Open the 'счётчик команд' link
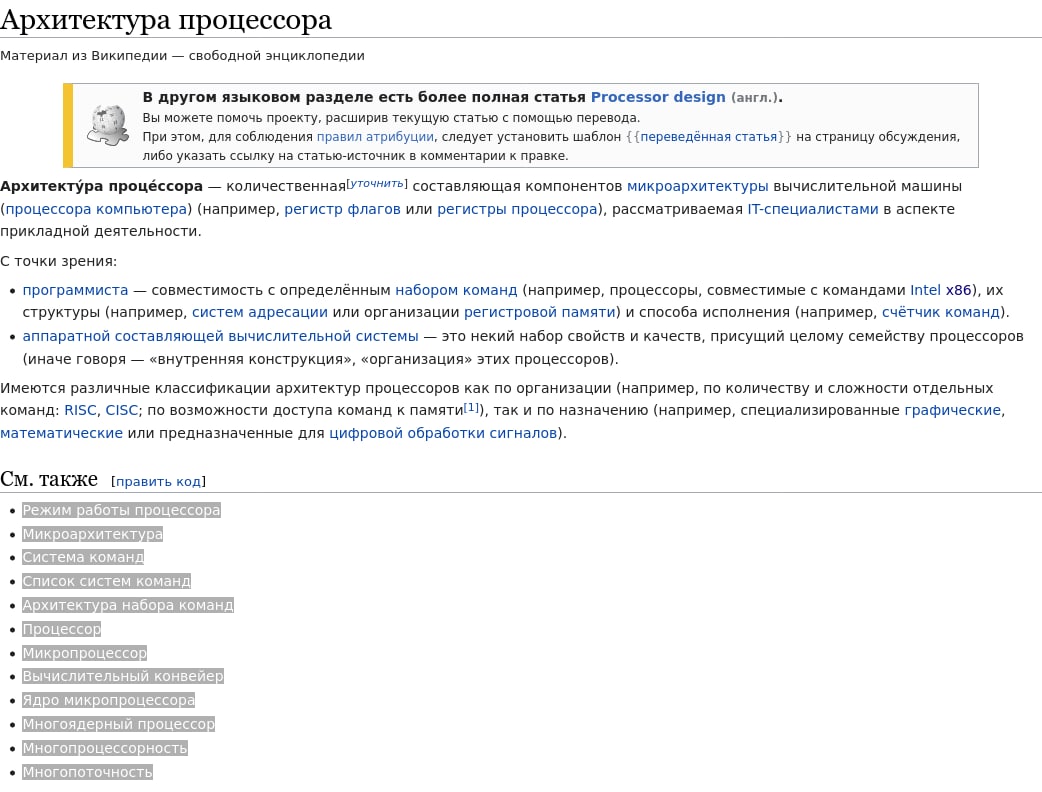 [x=940, y=312]
